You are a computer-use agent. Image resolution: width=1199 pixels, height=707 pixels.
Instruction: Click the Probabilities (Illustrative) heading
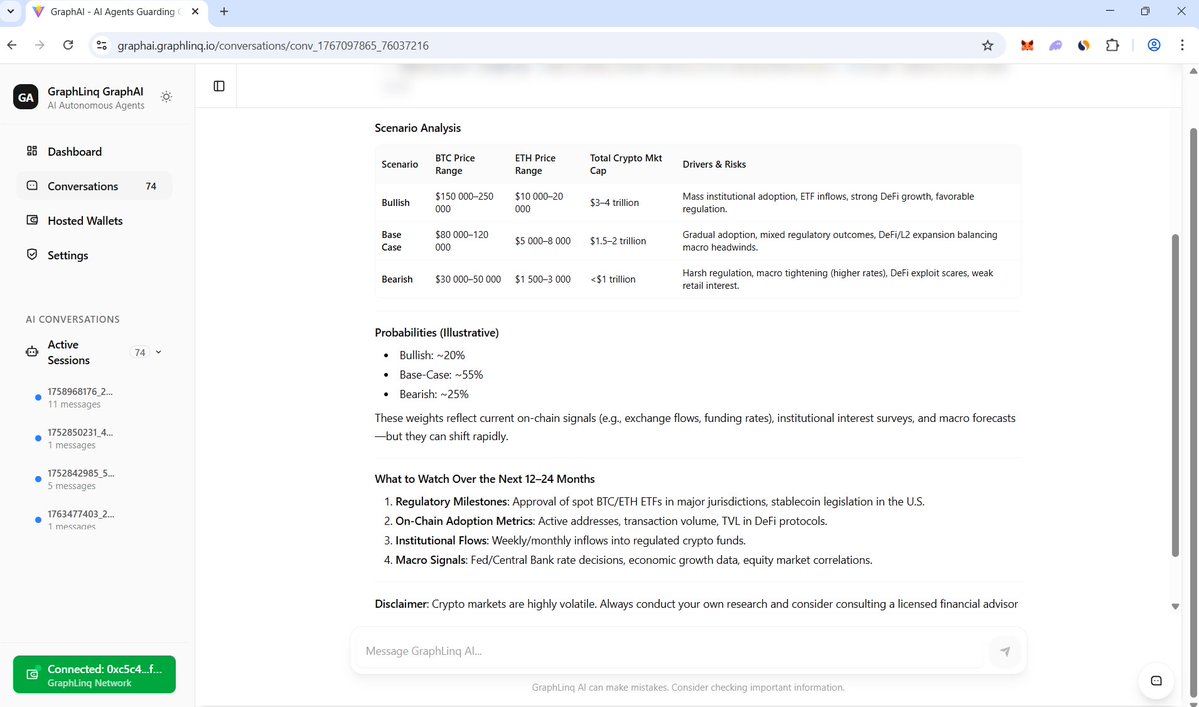tap(437, 332)
